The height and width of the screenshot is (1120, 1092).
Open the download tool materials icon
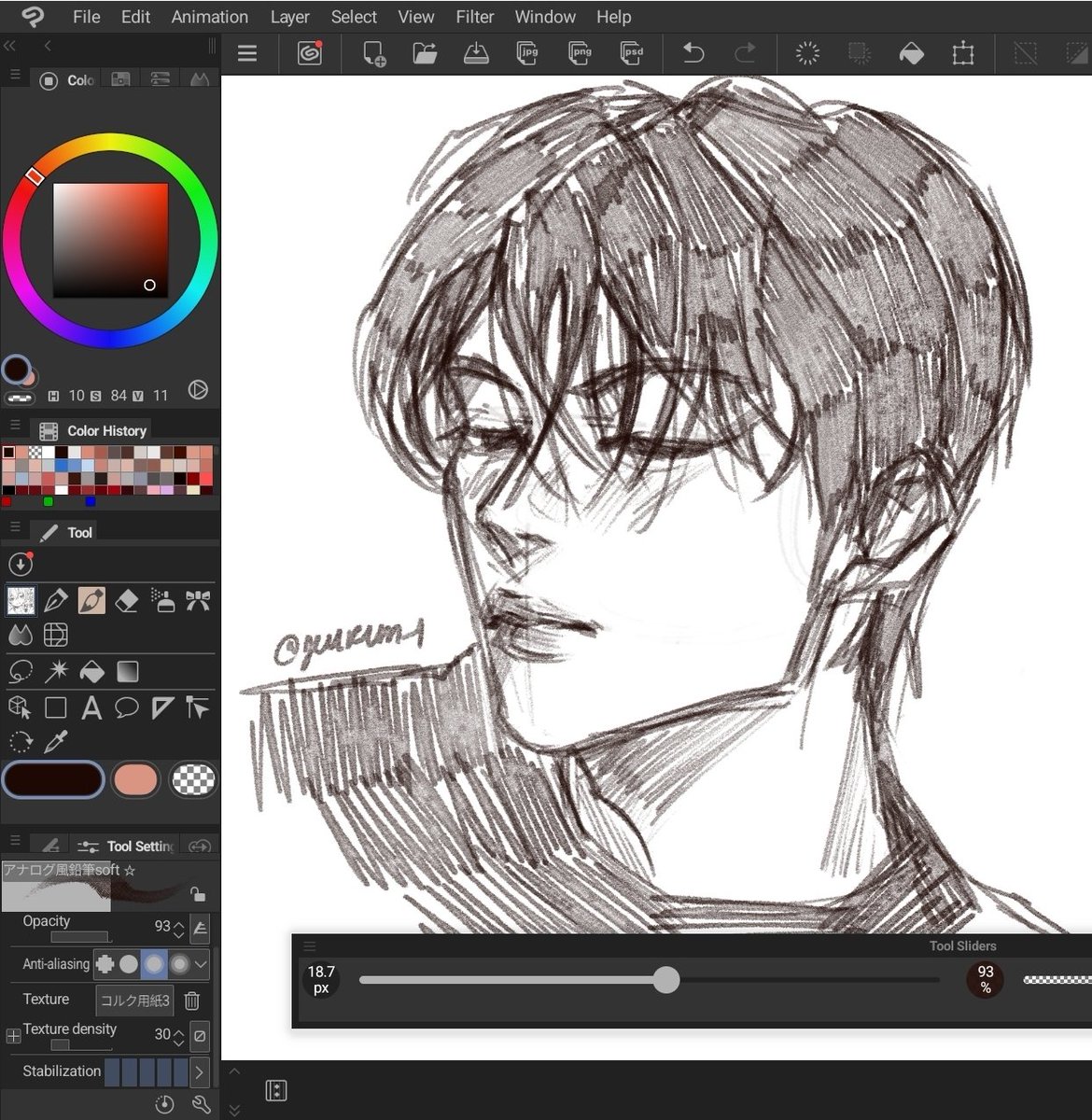pyautogui.click(x=21, y=563)
